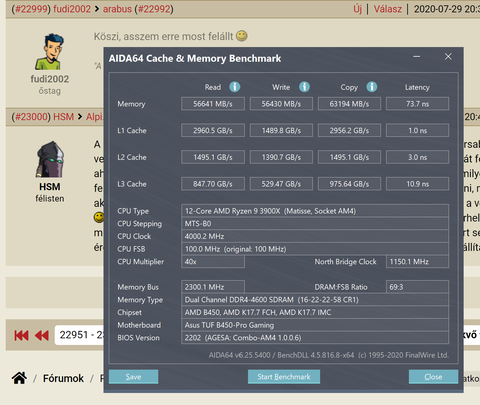Select L1 Cache Write value 1489.8 GB/s
This screenshot has height=405, width=480.
coord(281,130)
